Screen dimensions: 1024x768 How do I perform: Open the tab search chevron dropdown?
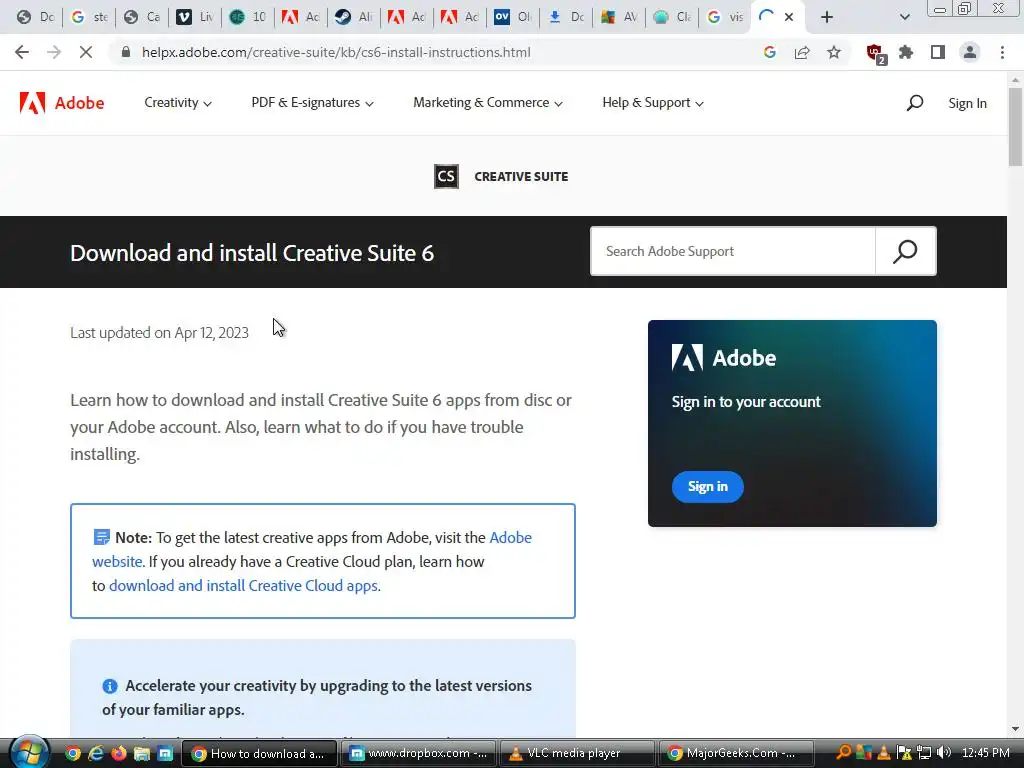click(x=904, y=17)
